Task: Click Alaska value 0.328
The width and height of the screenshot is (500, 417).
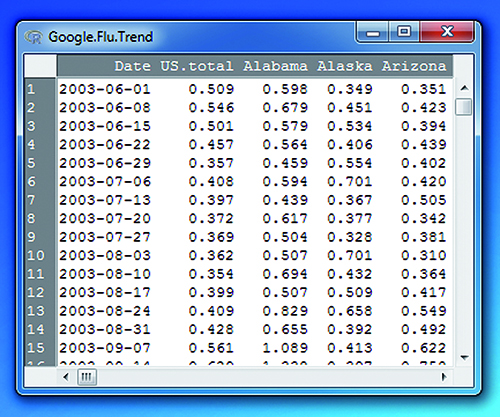Action: pos(350,237)
